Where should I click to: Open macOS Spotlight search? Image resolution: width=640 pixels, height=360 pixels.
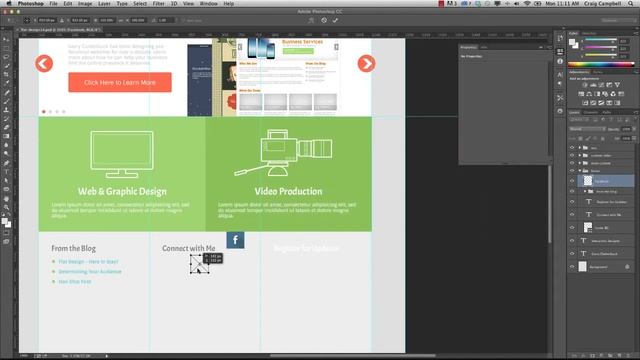[x=631, y=3]
